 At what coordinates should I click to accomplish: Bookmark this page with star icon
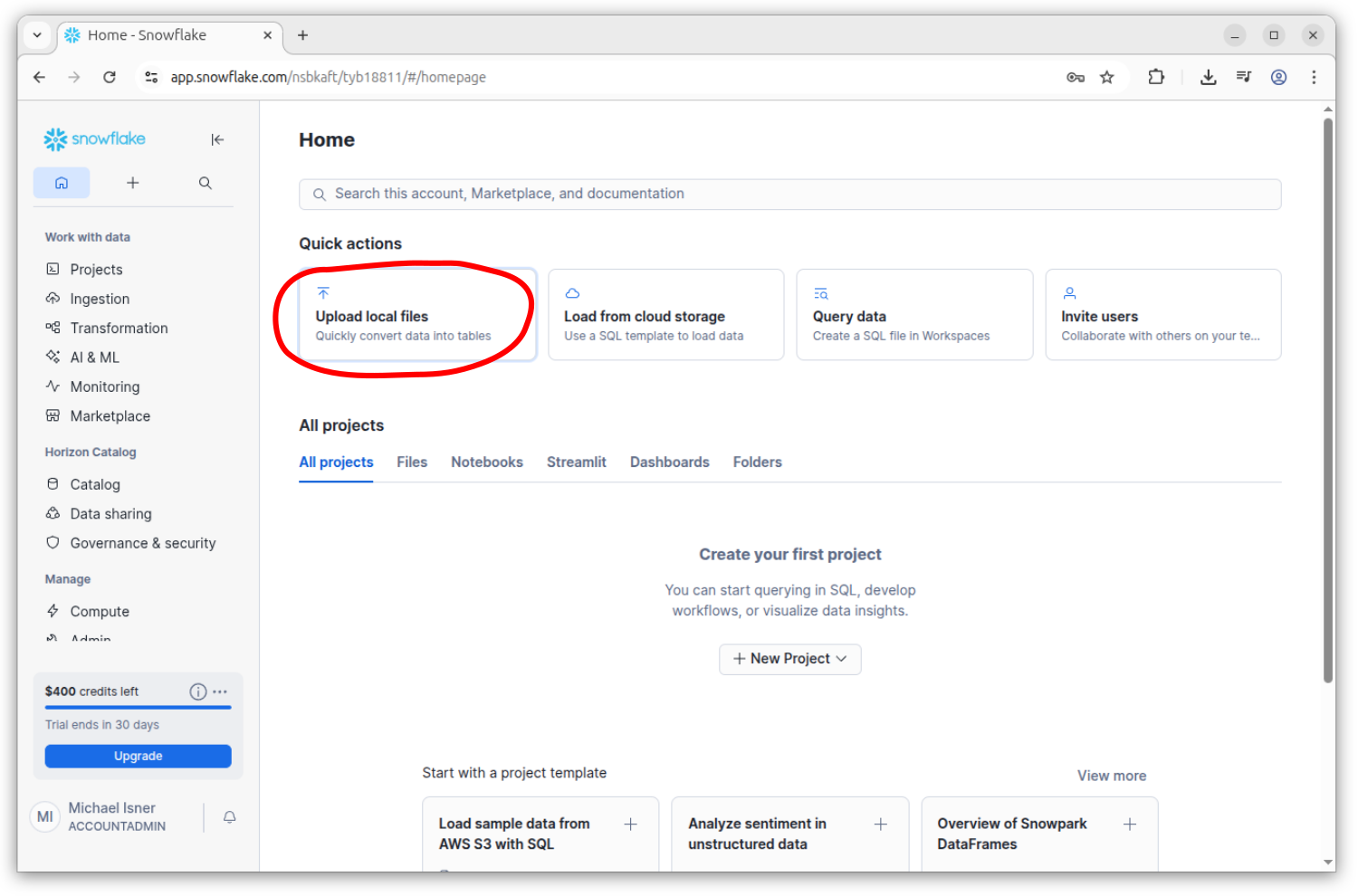[1106, 78]
